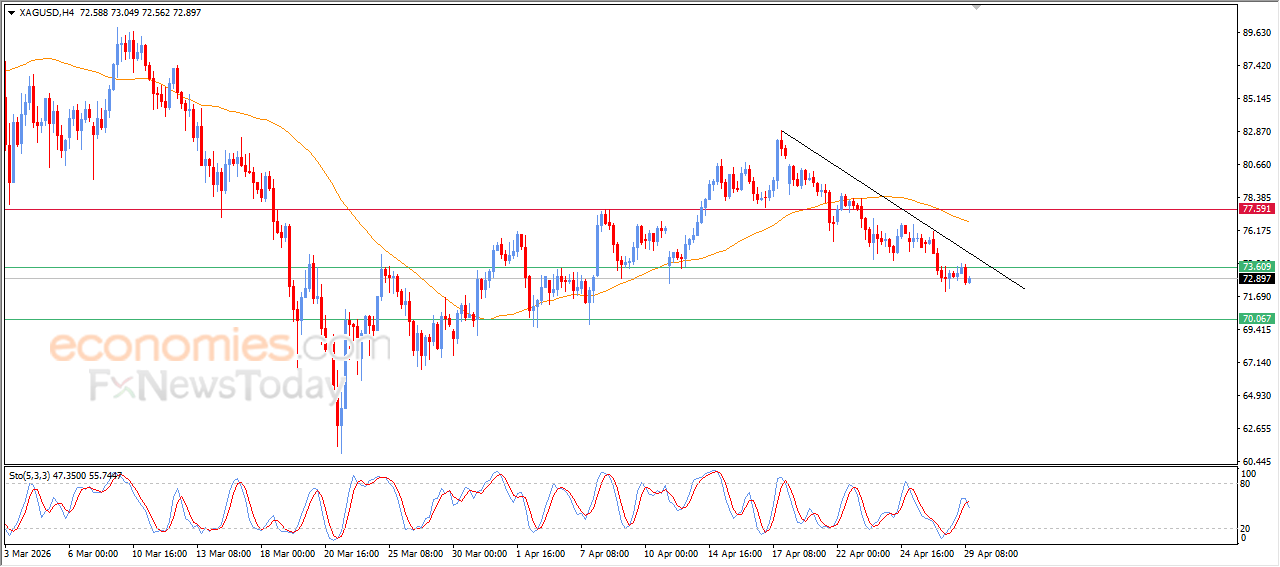The image size is (1280, 567).
Task: Click the 29 Apr 08:00 date label
Action: [990, 553]
